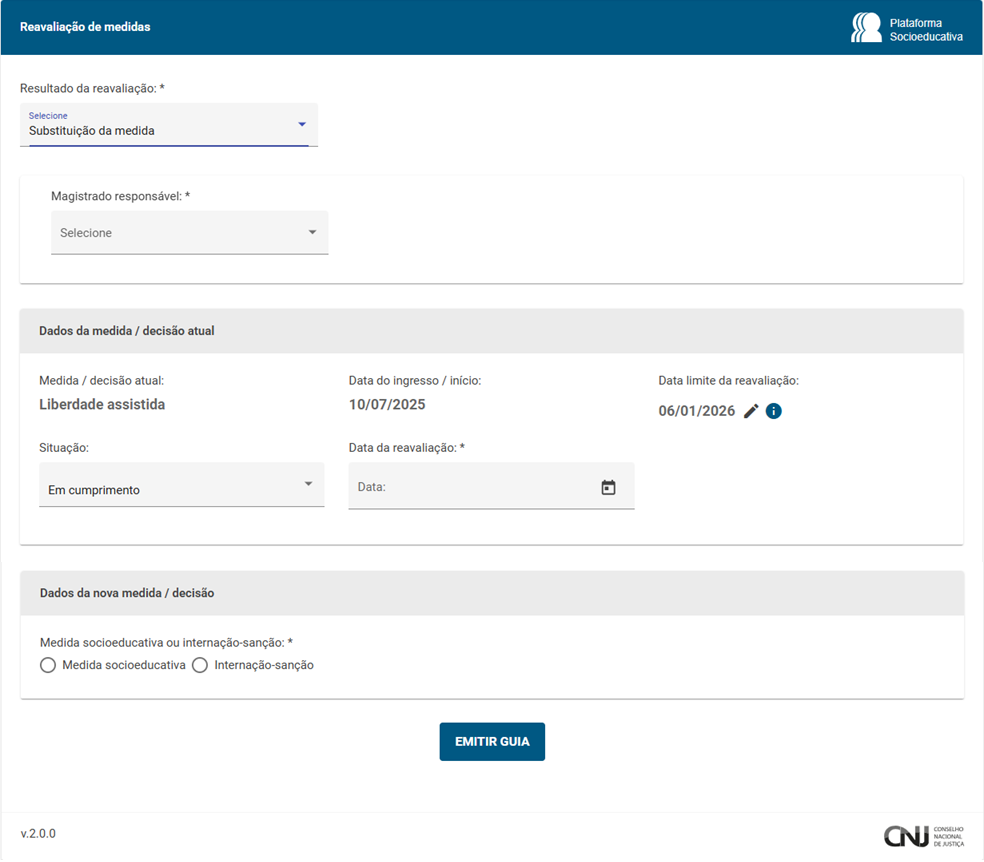
Task: Click the pencil icon to edit reavaliação deadline
Action: point(751,411)
